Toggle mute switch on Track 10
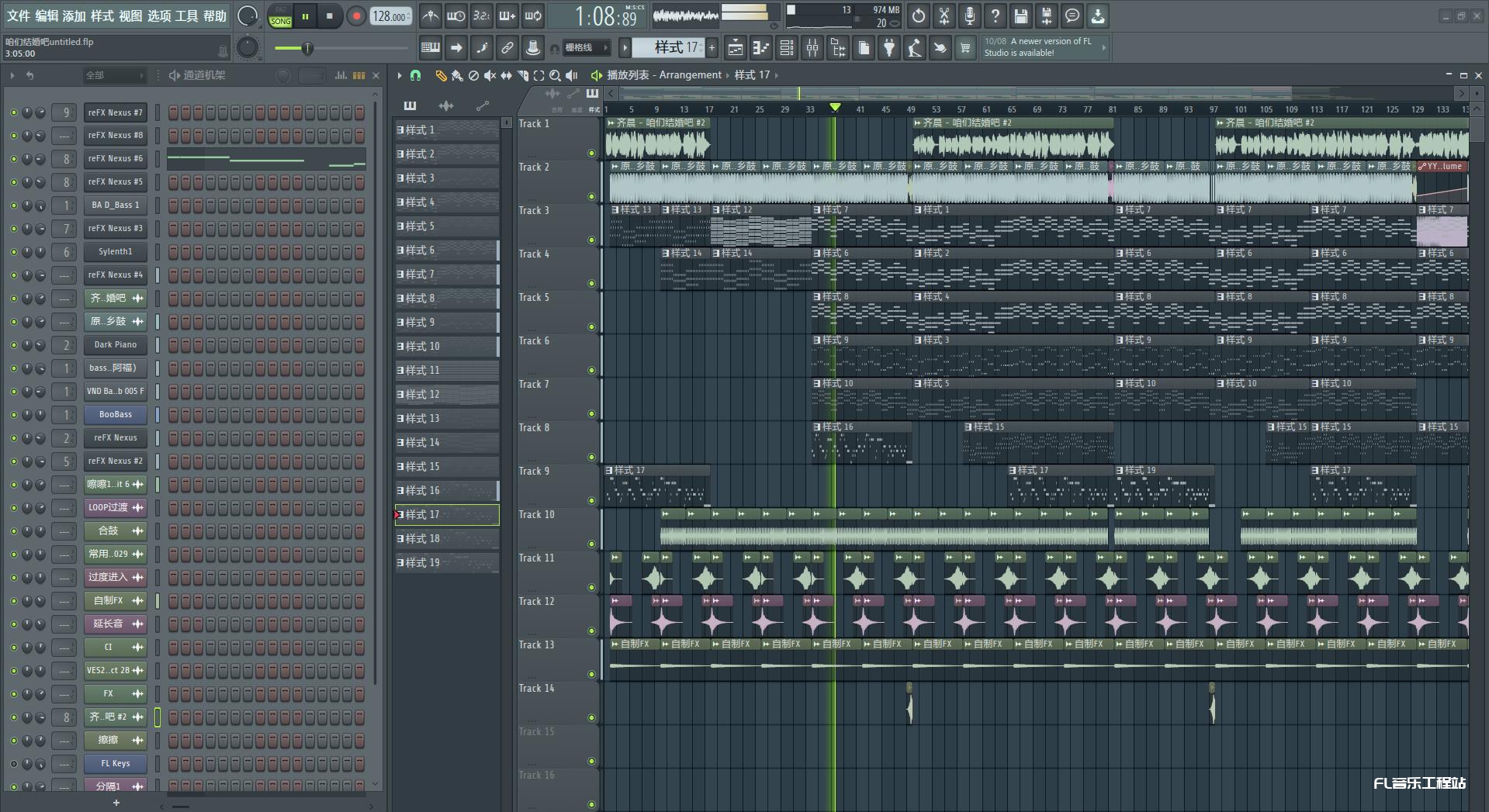The image size is (1489, 812). click(x=591, y=544)
